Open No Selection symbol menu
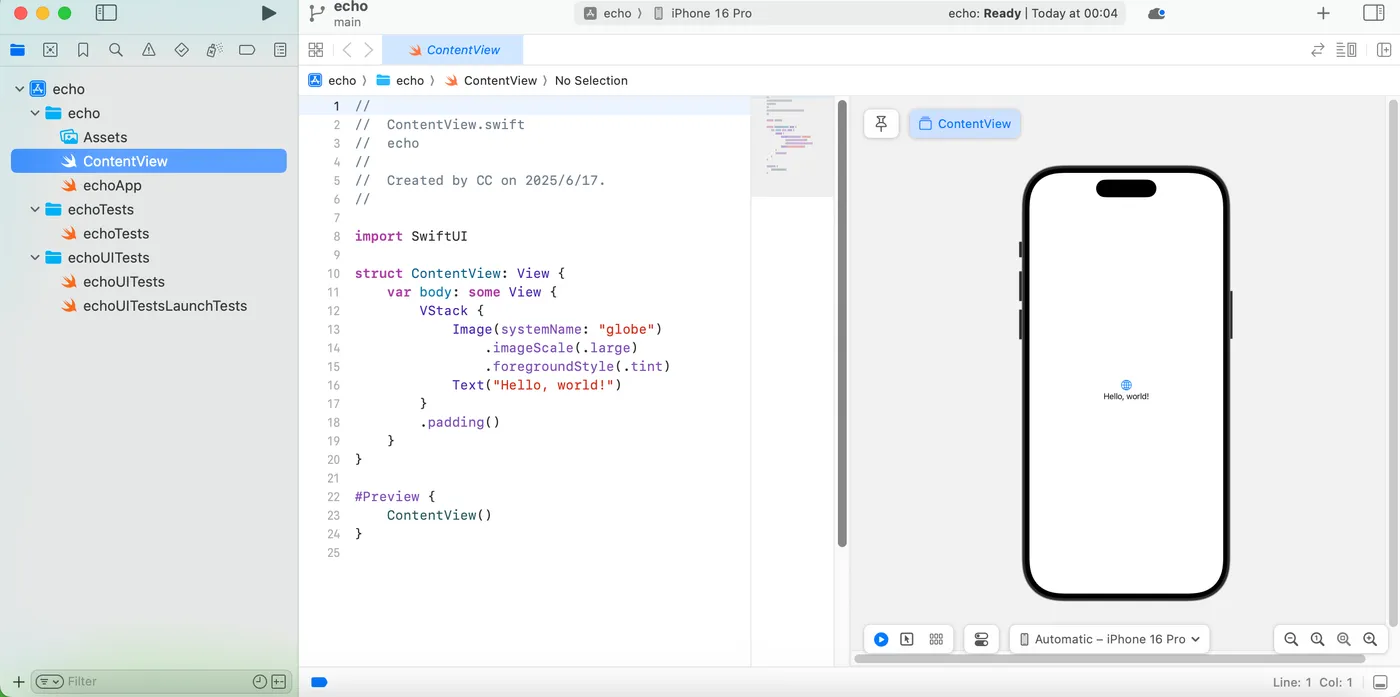This screenshot has width=1400, height=697. click(591, 80)
